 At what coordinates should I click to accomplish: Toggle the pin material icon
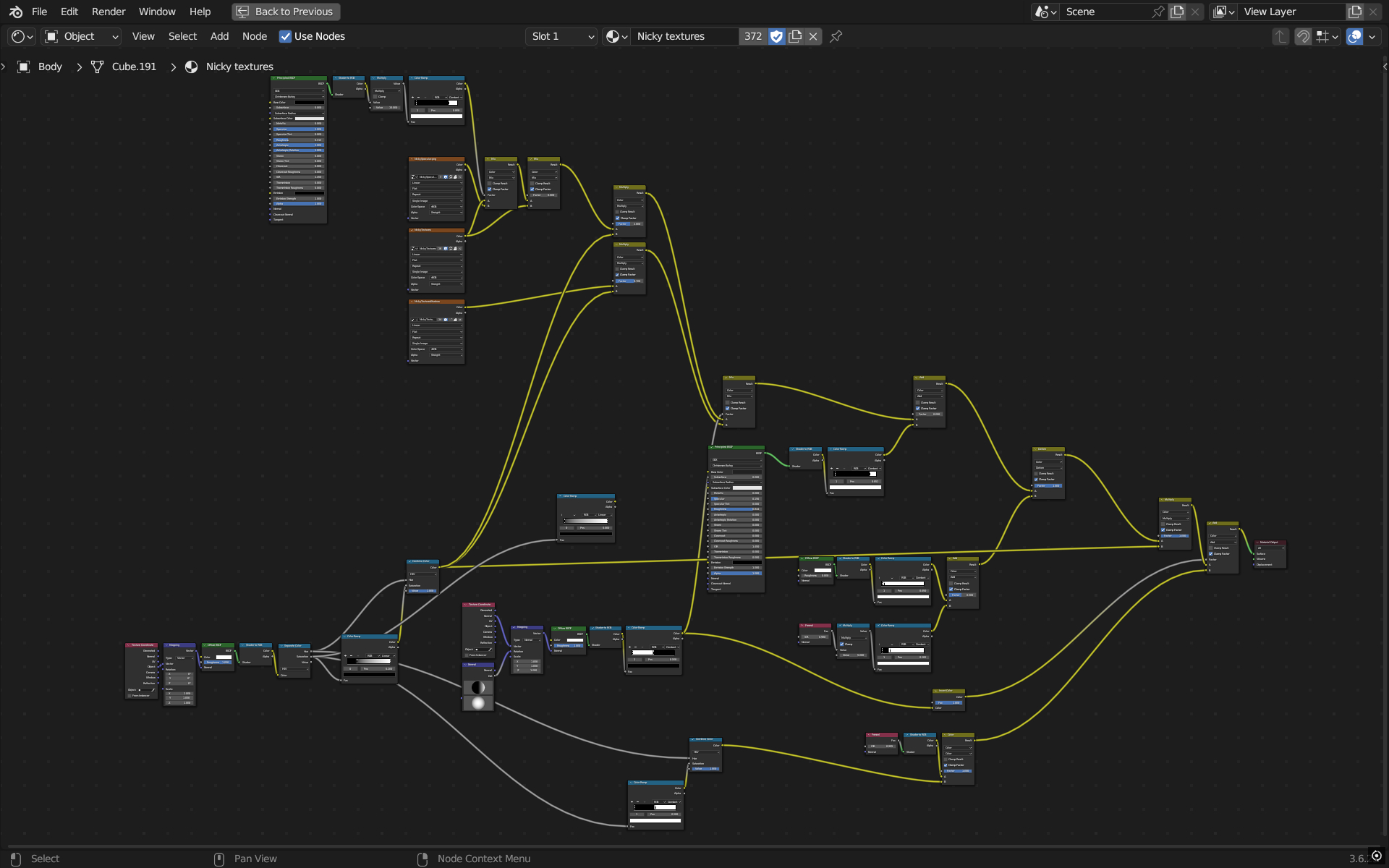click(x=836, y=36)
